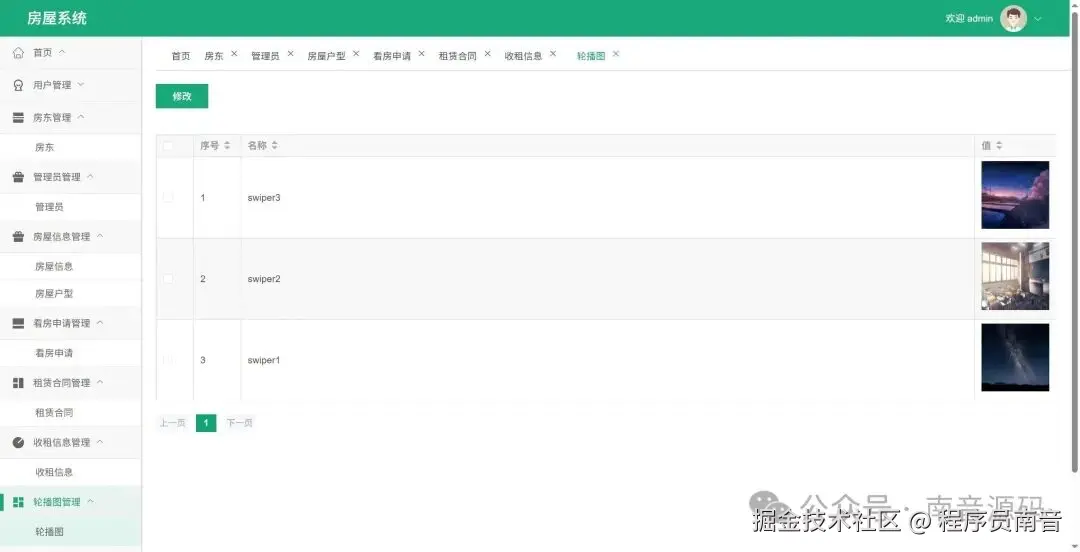This screenshot has width=1080, height=552.
Task: Collapse the 房东管理 menu
Action: (x=81, y=116)
